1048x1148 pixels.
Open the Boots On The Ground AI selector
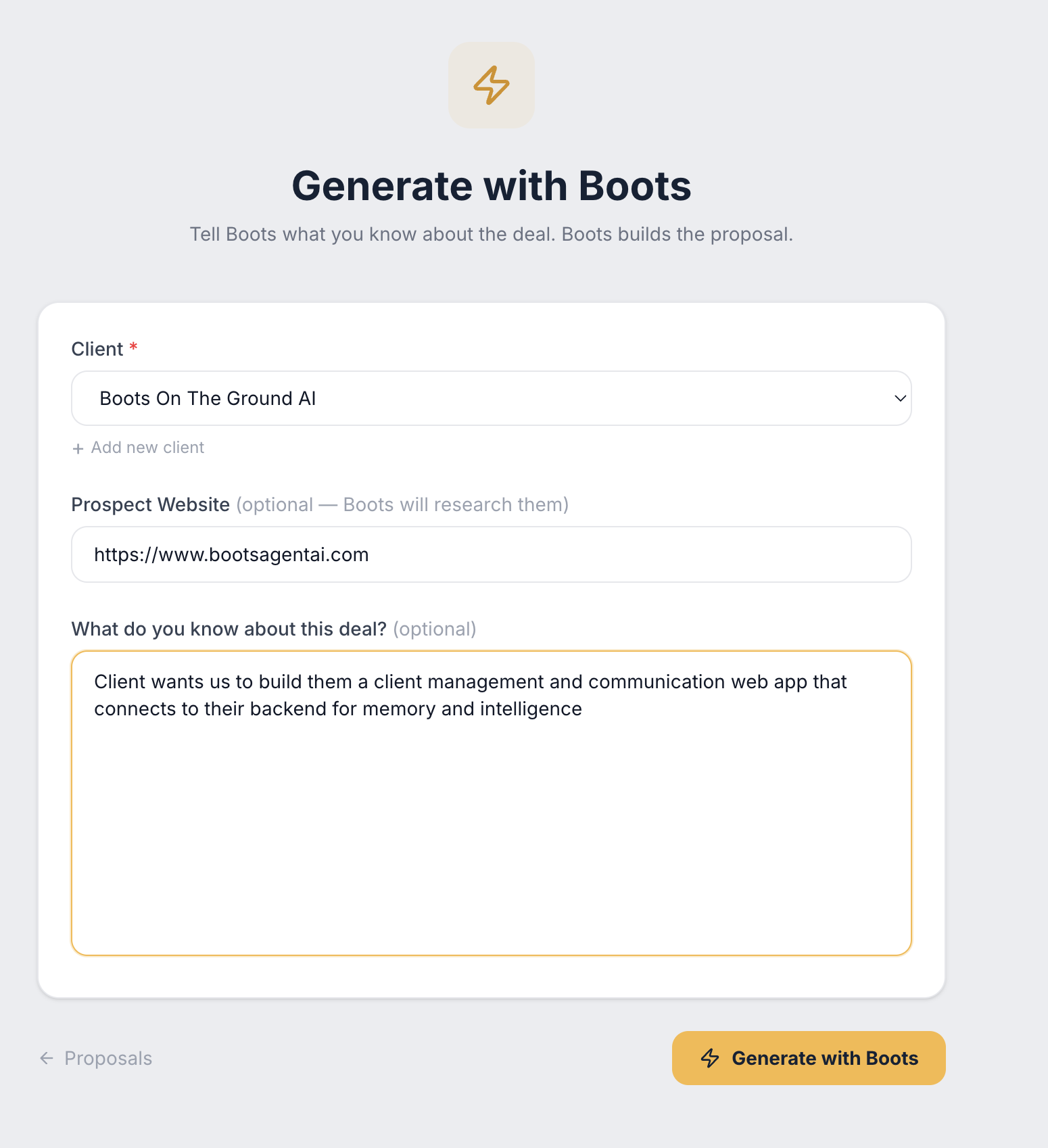473,398
